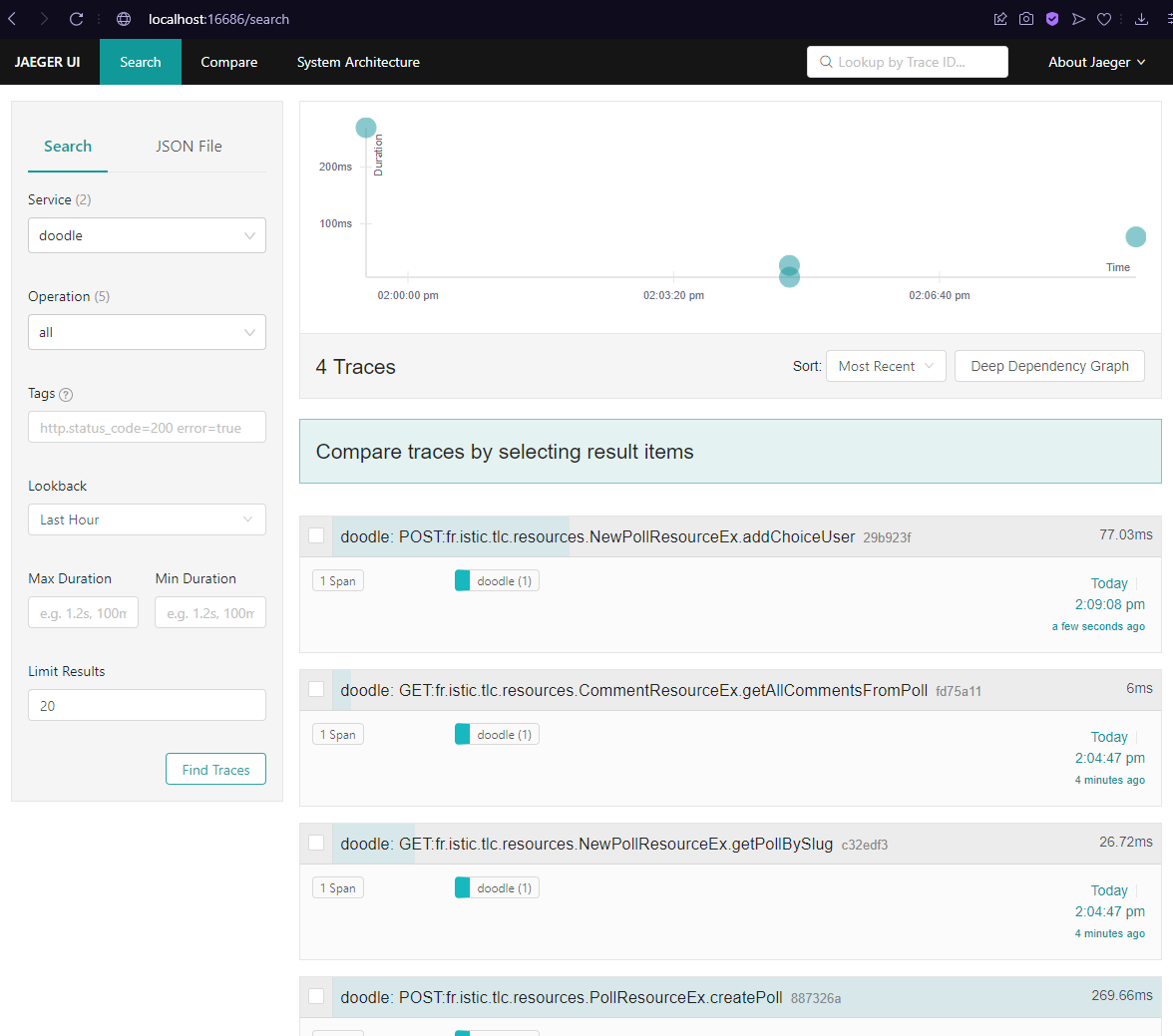1173x1036 pixels.
Task: Click the 269.66ms duration value
Action: (x=1122, y=995)
